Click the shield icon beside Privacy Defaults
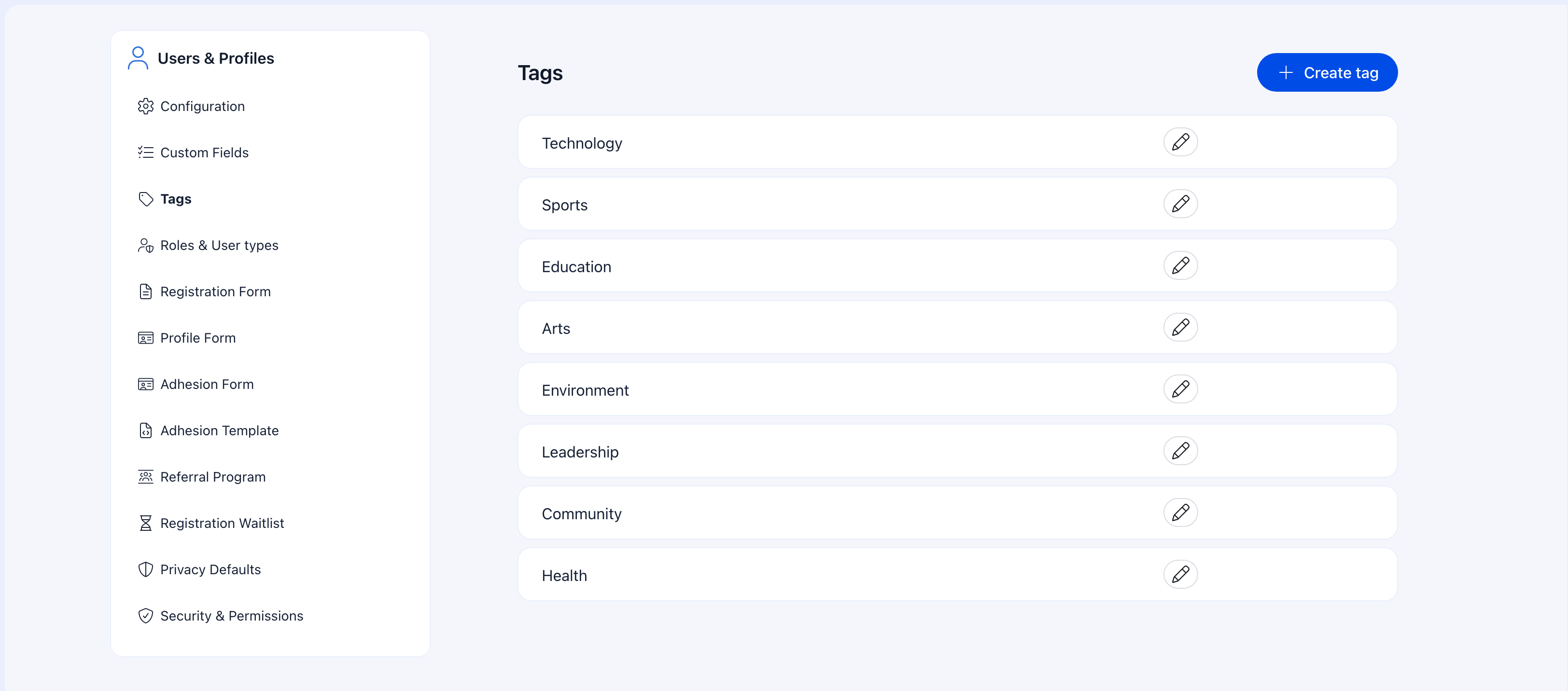Image resolution: width=1568 pixels, height=691 pixels. pos(145,569)
